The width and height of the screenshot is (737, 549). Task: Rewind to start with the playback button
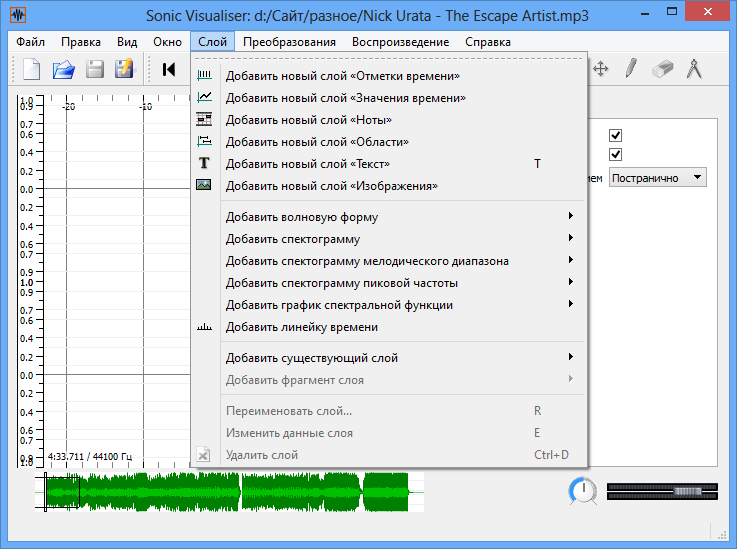tap(169, 70)
